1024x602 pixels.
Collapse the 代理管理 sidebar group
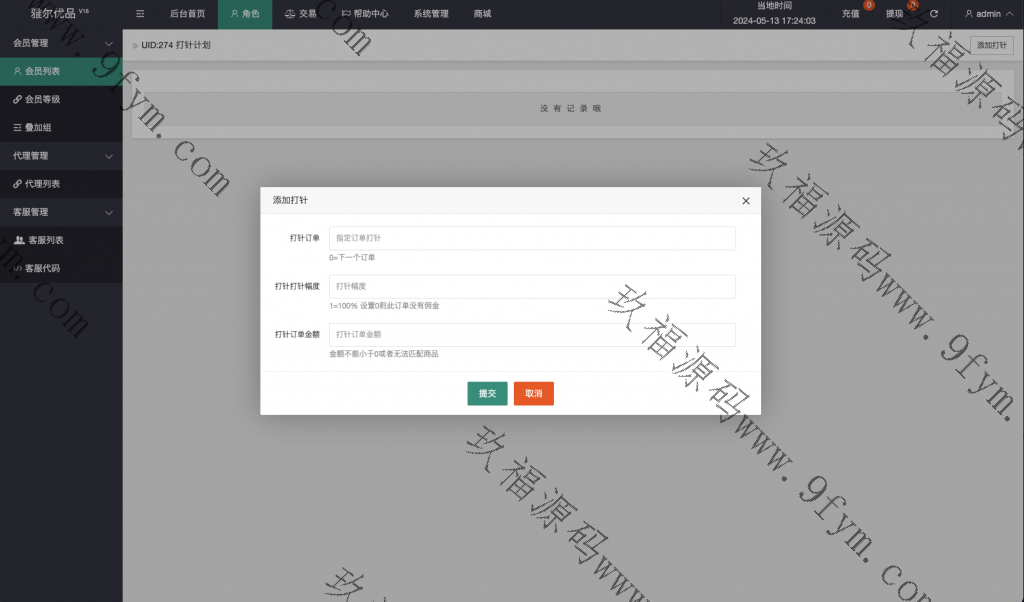109,156
